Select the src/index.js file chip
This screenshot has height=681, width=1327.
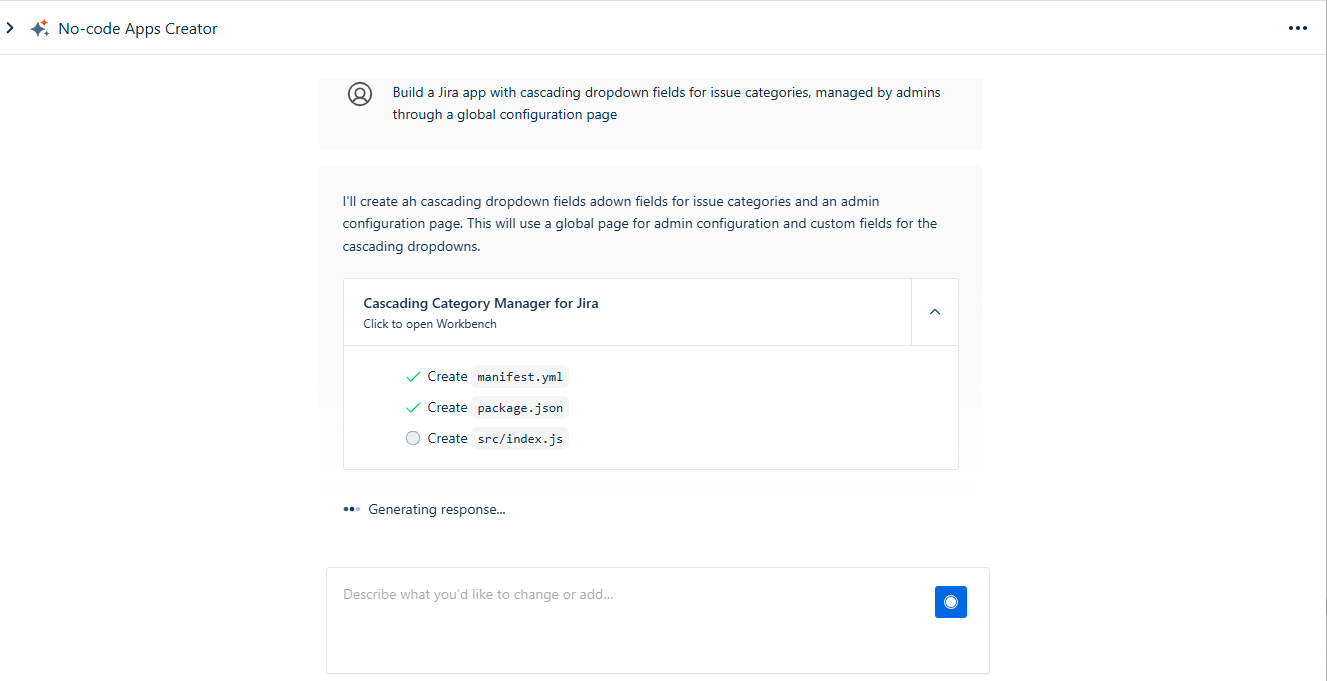520,439
